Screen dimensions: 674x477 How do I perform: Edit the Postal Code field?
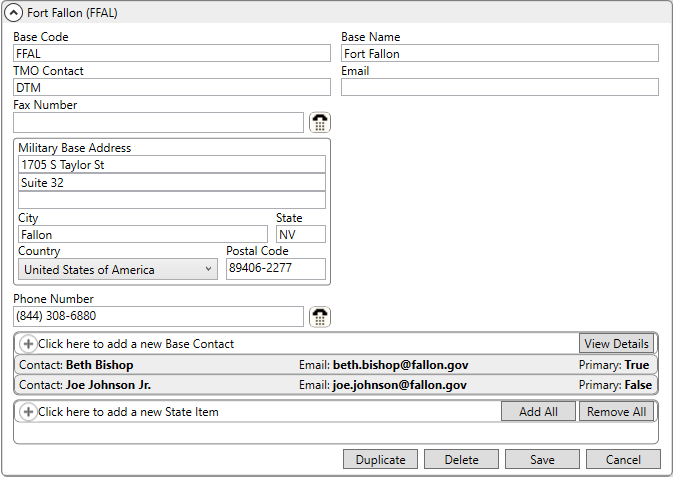(275, 269)
